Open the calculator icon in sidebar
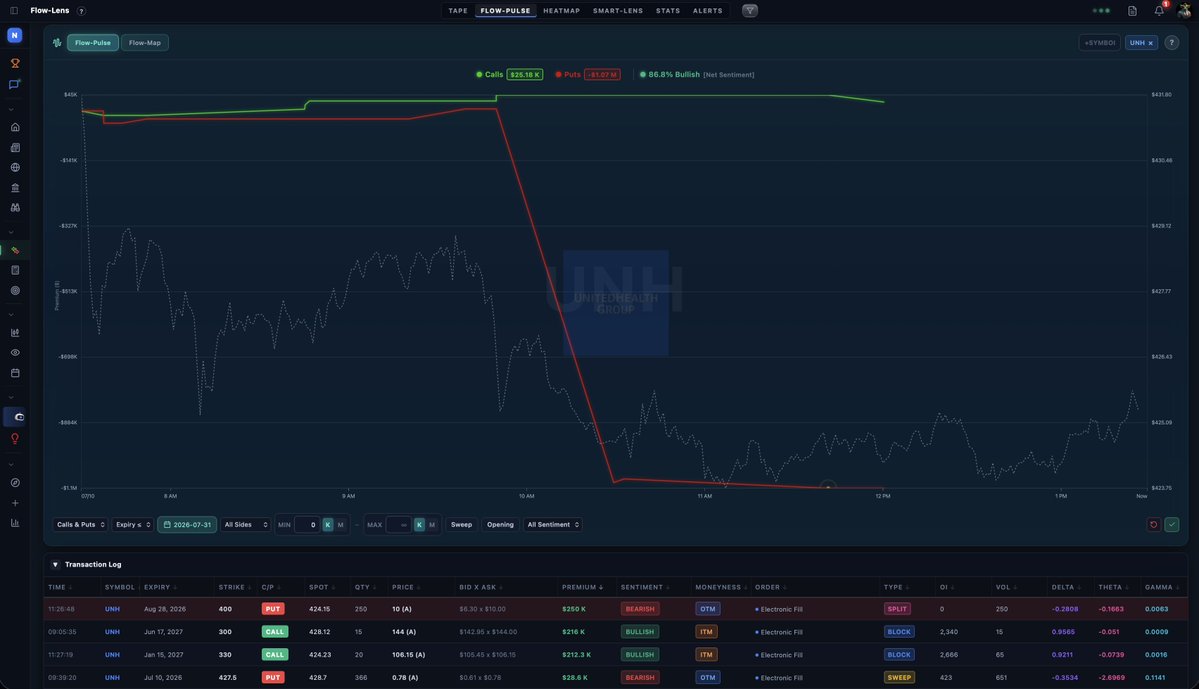 [x=15, y=270]
